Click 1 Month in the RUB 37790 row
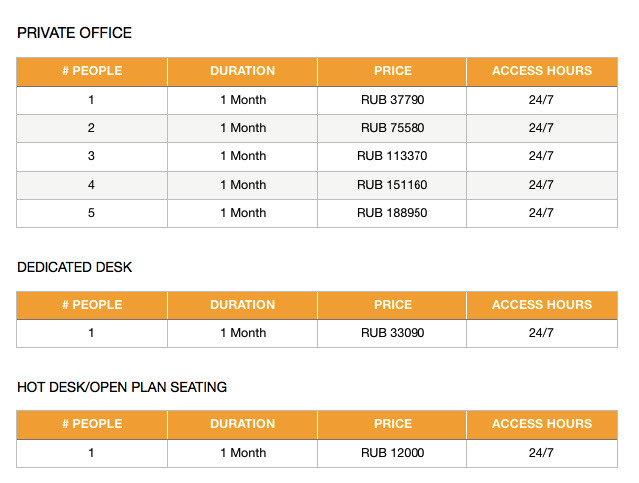639x483 pixels. [x=243, y=100]
